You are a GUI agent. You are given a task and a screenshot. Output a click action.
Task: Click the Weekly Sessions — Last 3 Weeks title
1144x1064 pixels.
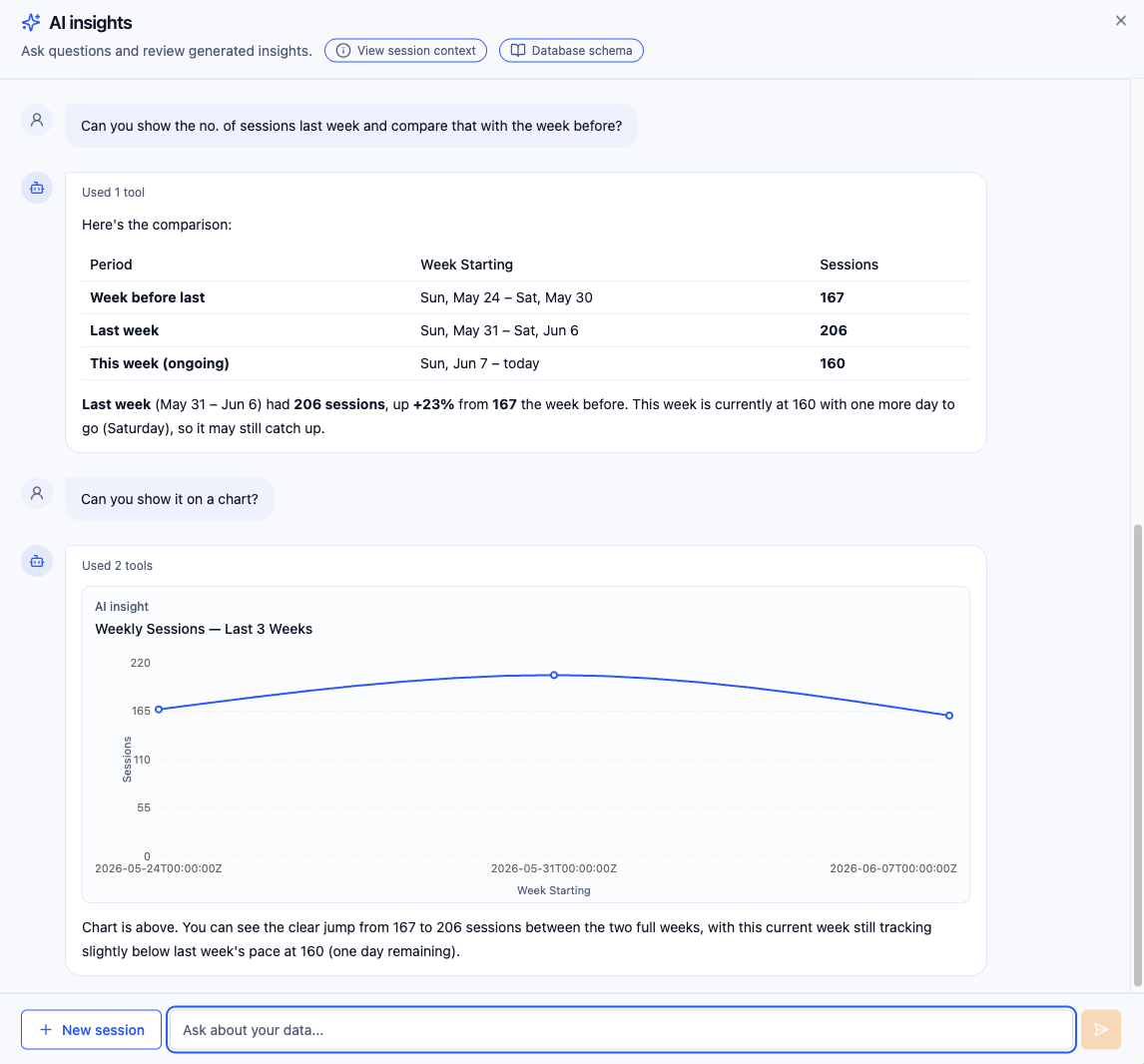click(204, 630)
